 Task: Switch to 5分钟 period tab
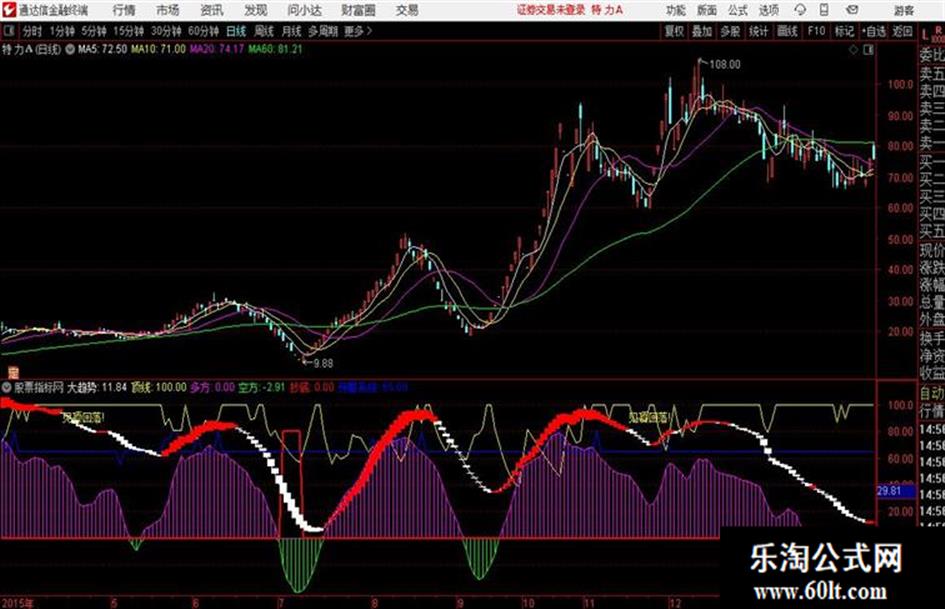[94, 31]
